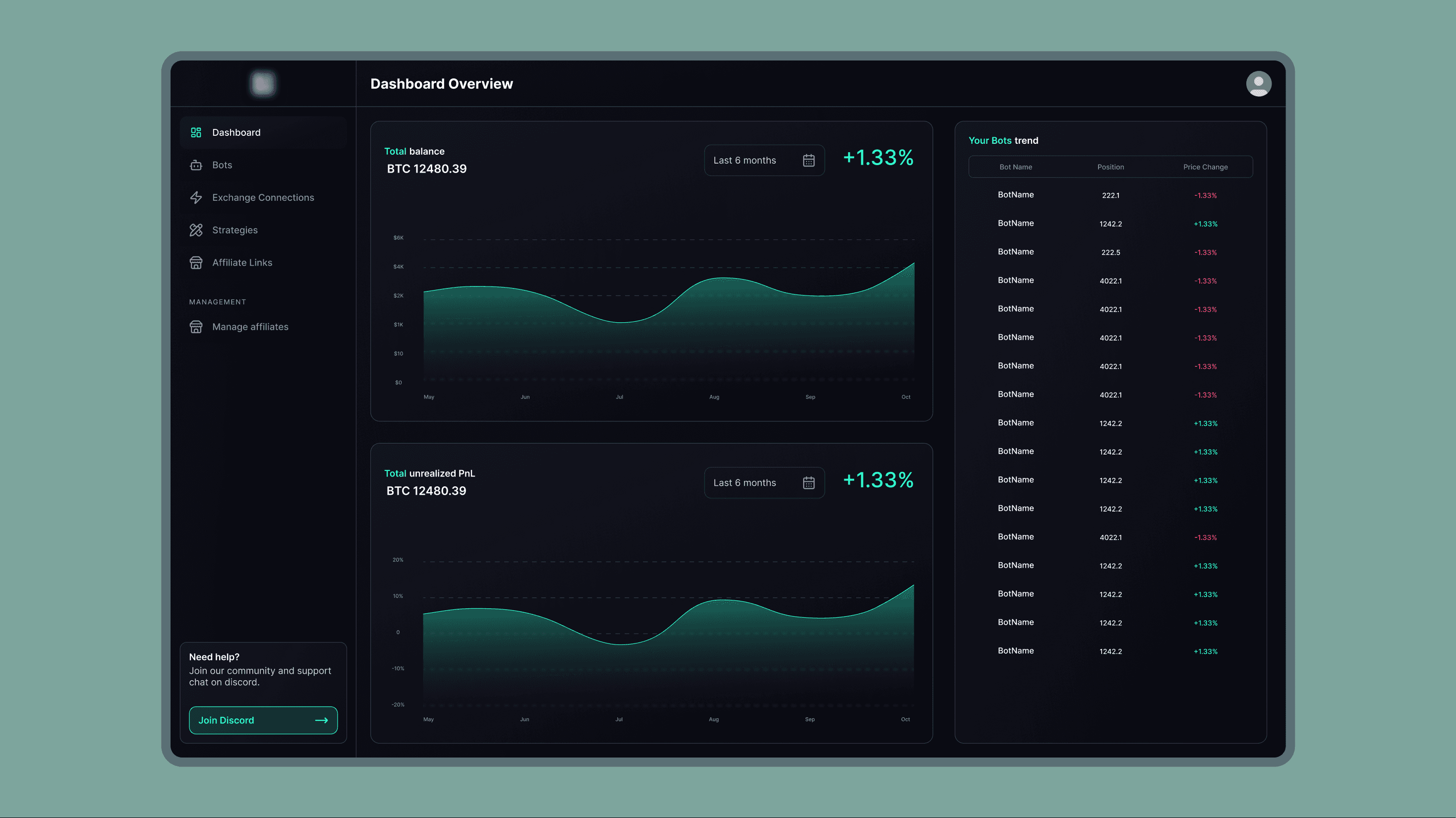Click the app logo above the sidebar
The width and height of the screenshot is (1456, 818).
tap(262, 83)
